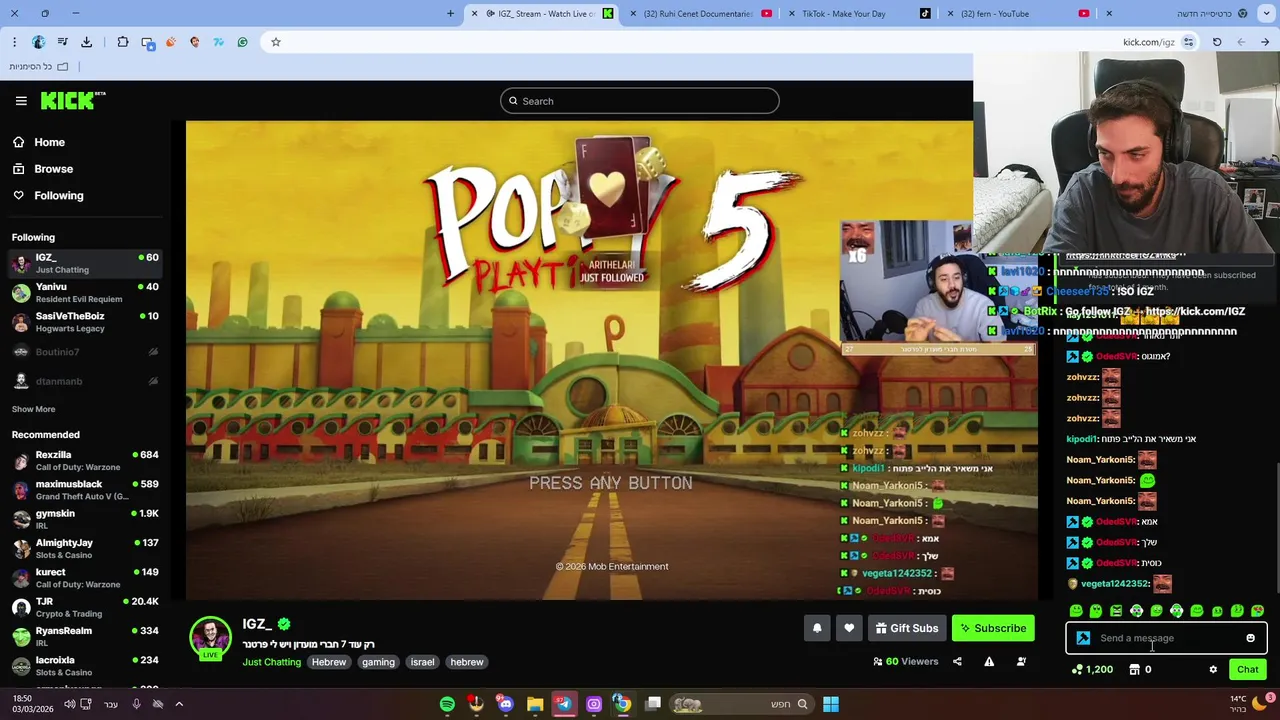Expand the system tray overflow chevron
The height and width of the screenshot is (720, 1280).
(x=179, y=704)
